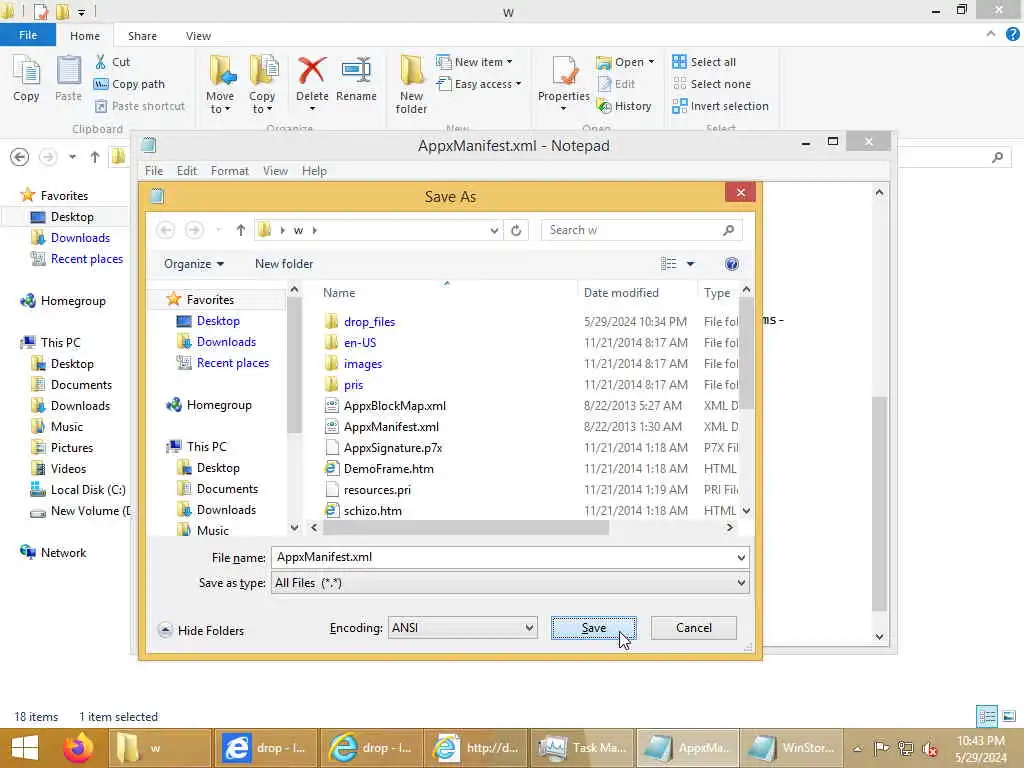This screenshot has height=768, width=1024.
Task: Click the Up arrow in Save As dialog
Action: tap(240, 230)
